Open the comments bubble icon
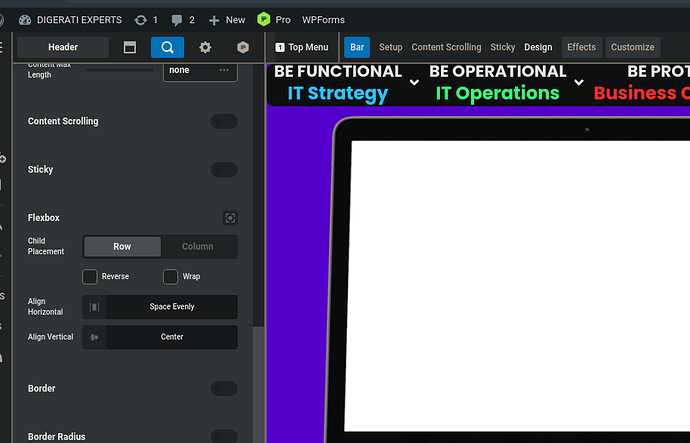Image resolution: width=690 pixels, height=443 pixels. [x=177, y=20]
